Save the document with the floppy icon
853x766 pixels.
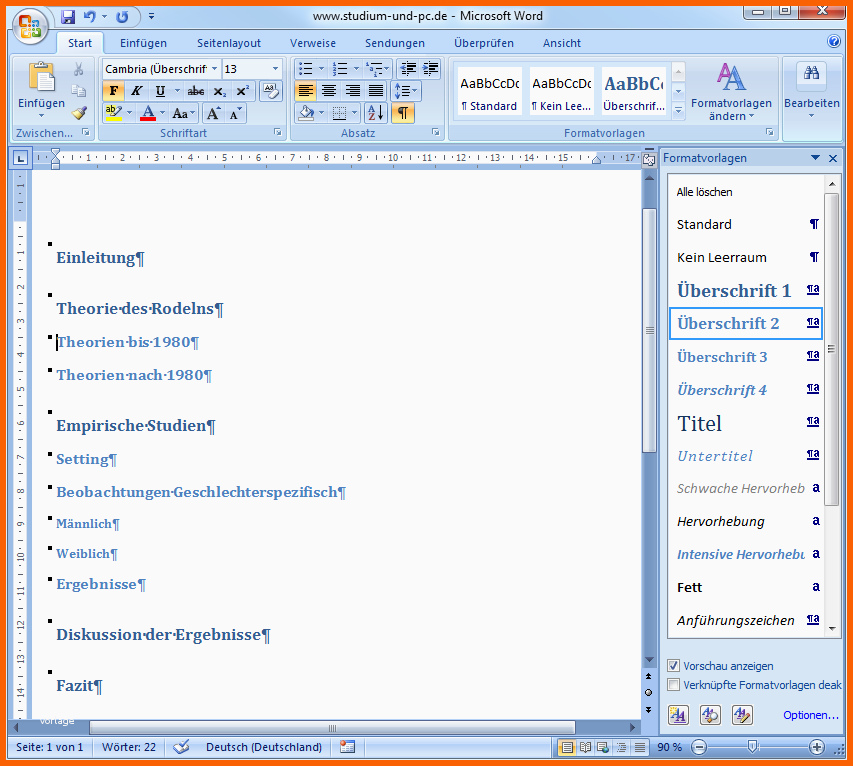[x=68, y=17]
